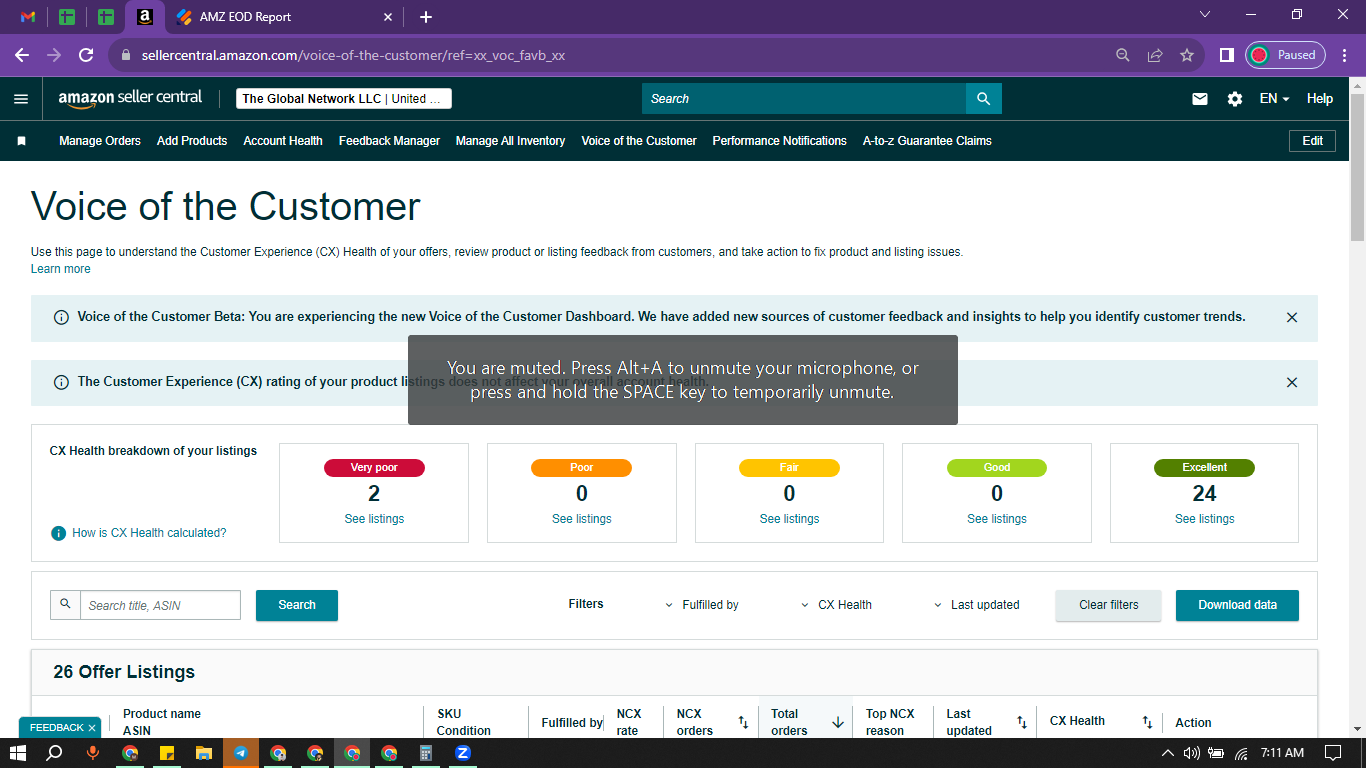The width and height of the screenshot is (1366, 768).
Task: Open Manage Orders in favorites bar
Action: tap(100, 141)
